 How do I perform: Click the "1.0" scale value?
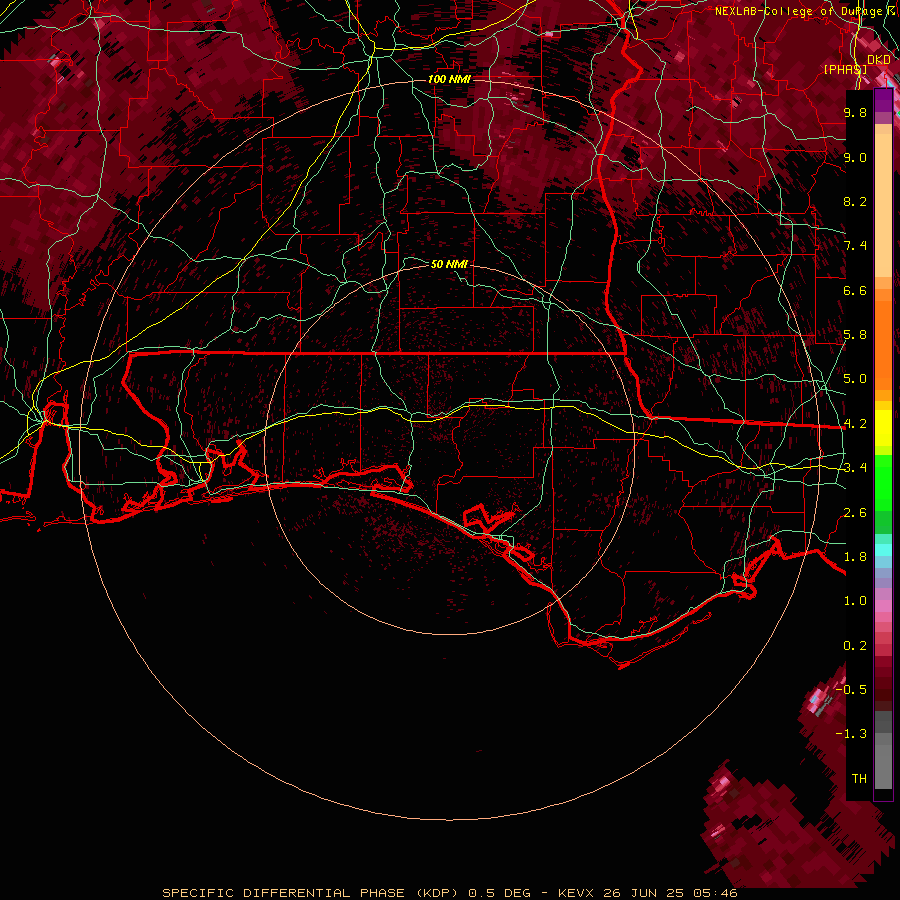(855, 601)
